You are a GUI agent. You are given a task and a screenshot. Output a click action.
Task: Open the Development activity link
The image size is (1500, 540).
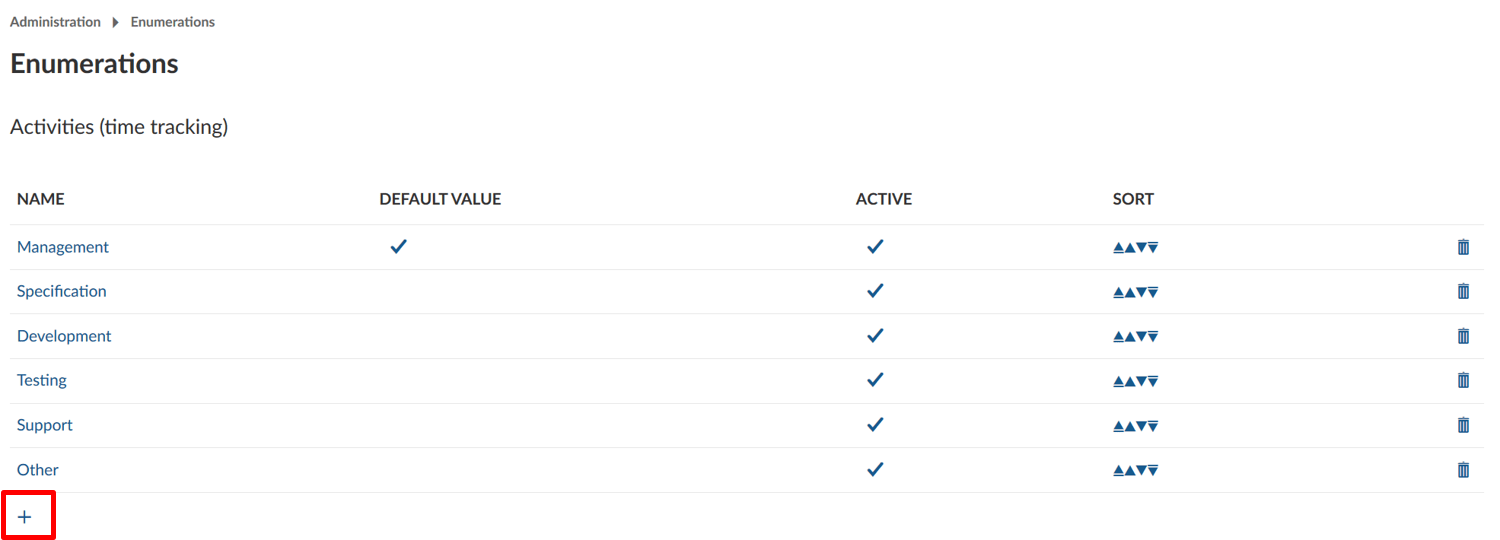[64, 336]
